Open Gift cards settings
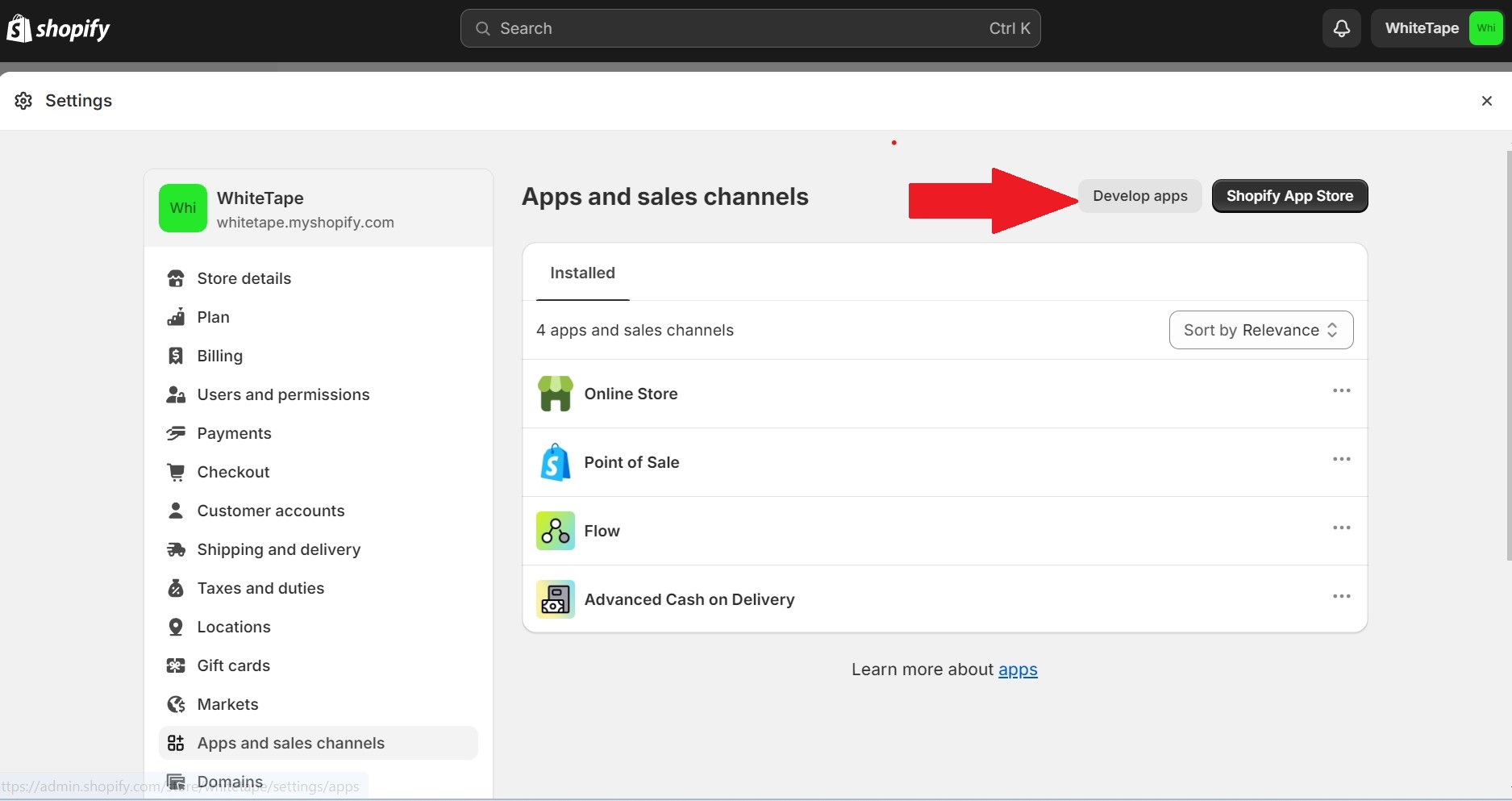This screenshot has width=1512, height=801. pos(318,665)
